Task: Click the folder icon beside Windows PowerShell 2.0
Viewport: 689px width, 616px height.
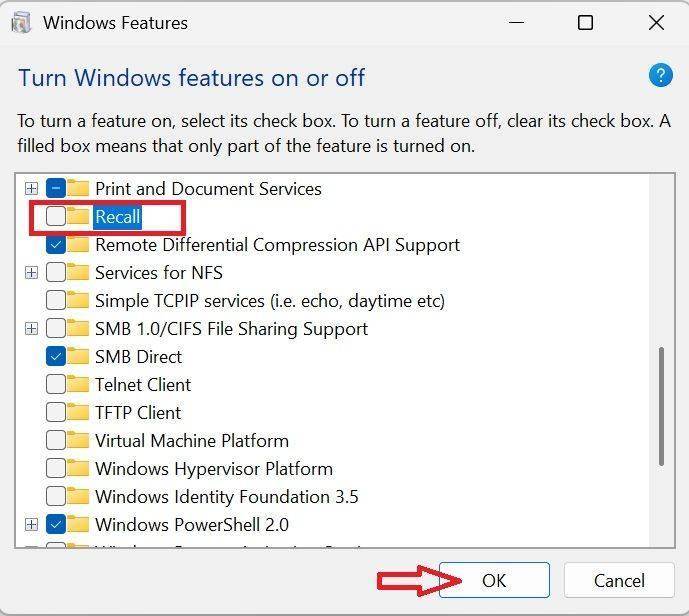Action: (78, 524)
